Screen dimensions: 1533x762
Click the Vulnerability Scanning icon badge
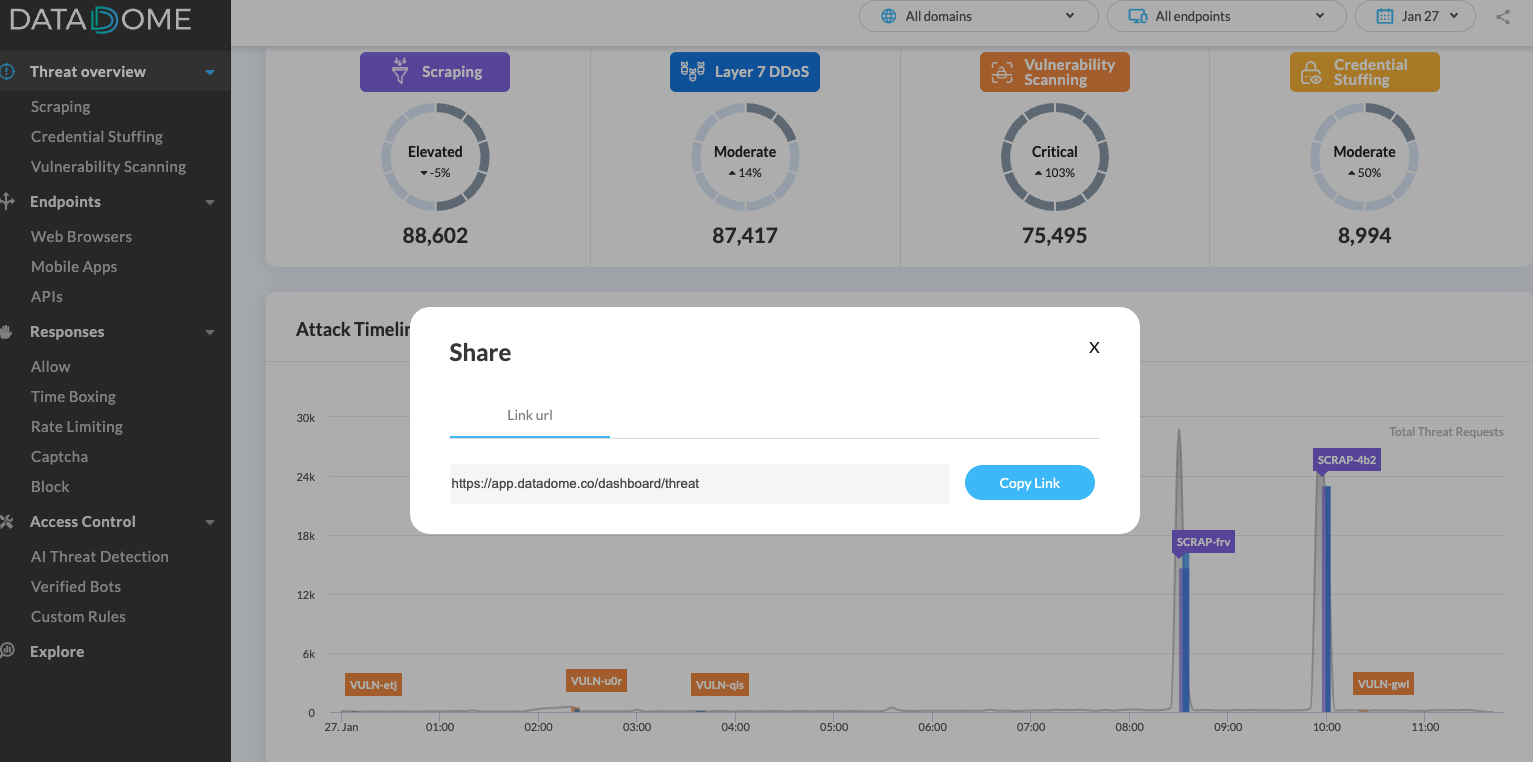(x=1003, y=71)
